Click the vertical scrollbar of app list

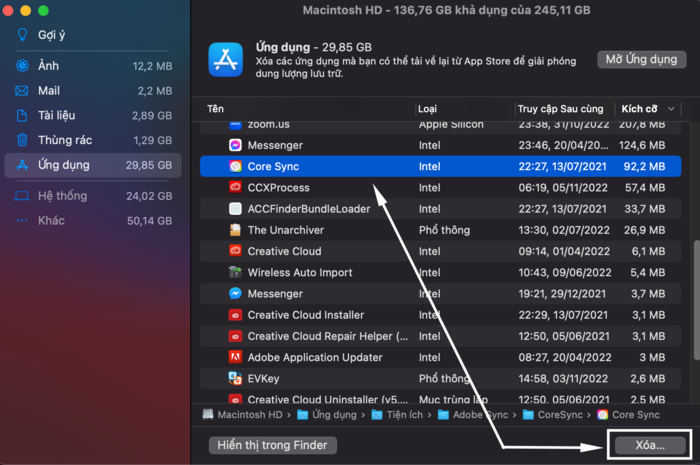click(x=696, y=300)
